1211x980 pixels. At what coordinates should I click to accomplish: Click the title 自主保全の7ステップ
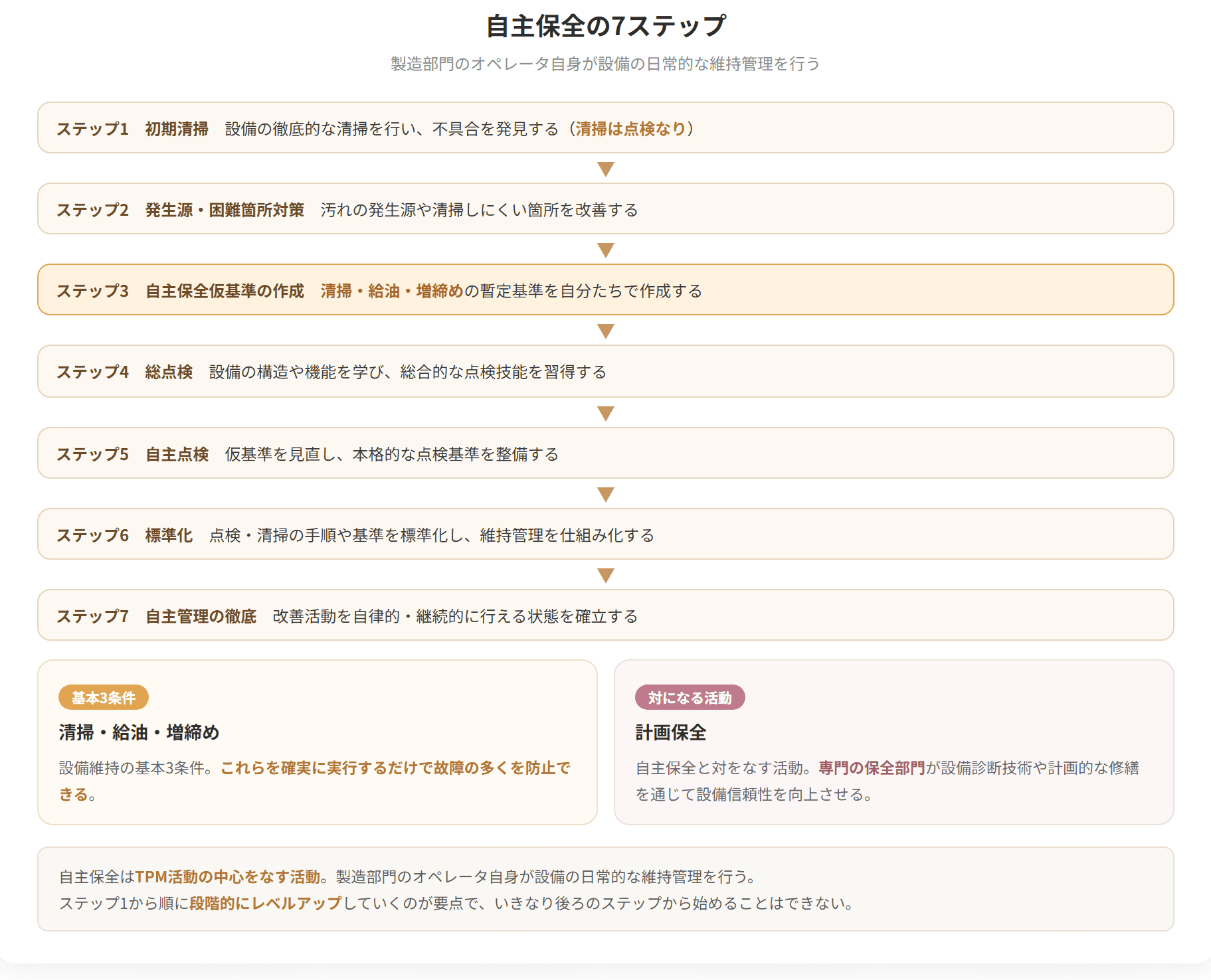[606, 27]
